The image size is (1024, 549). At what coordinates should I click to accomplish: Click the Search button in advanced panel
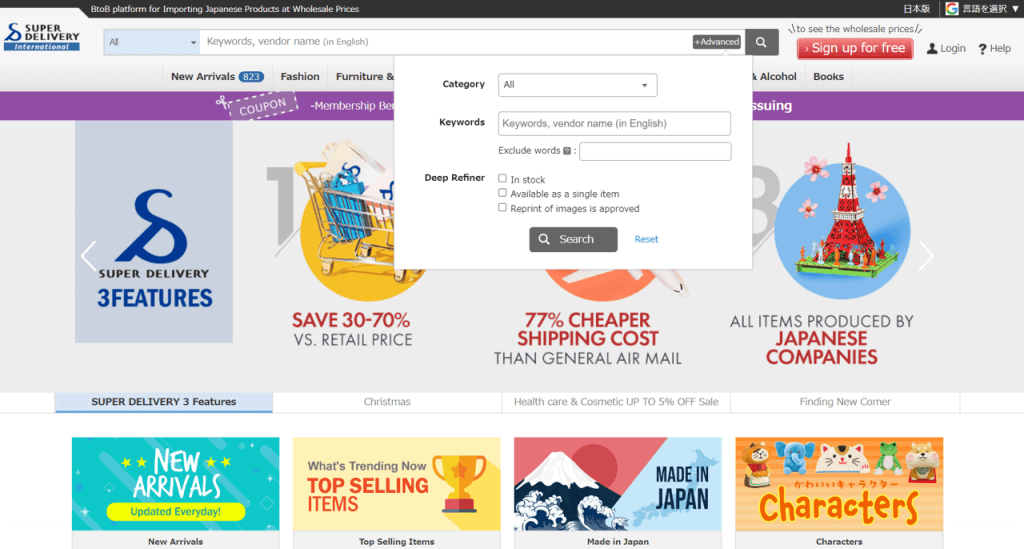tap(573, 240)
